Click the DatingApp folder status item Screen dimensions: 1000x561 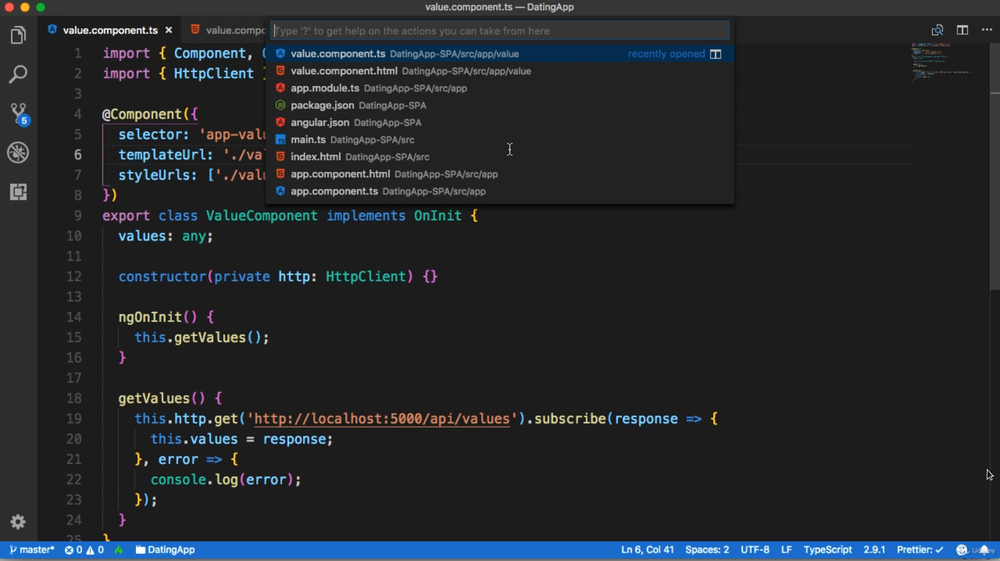[x=165, y=550]
